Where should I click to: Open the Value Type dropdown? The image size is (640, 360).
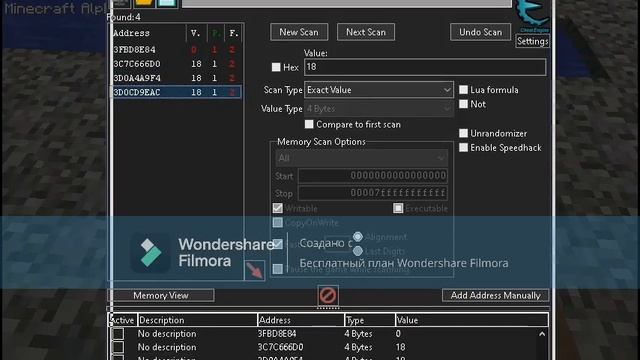tap(379, 109)
